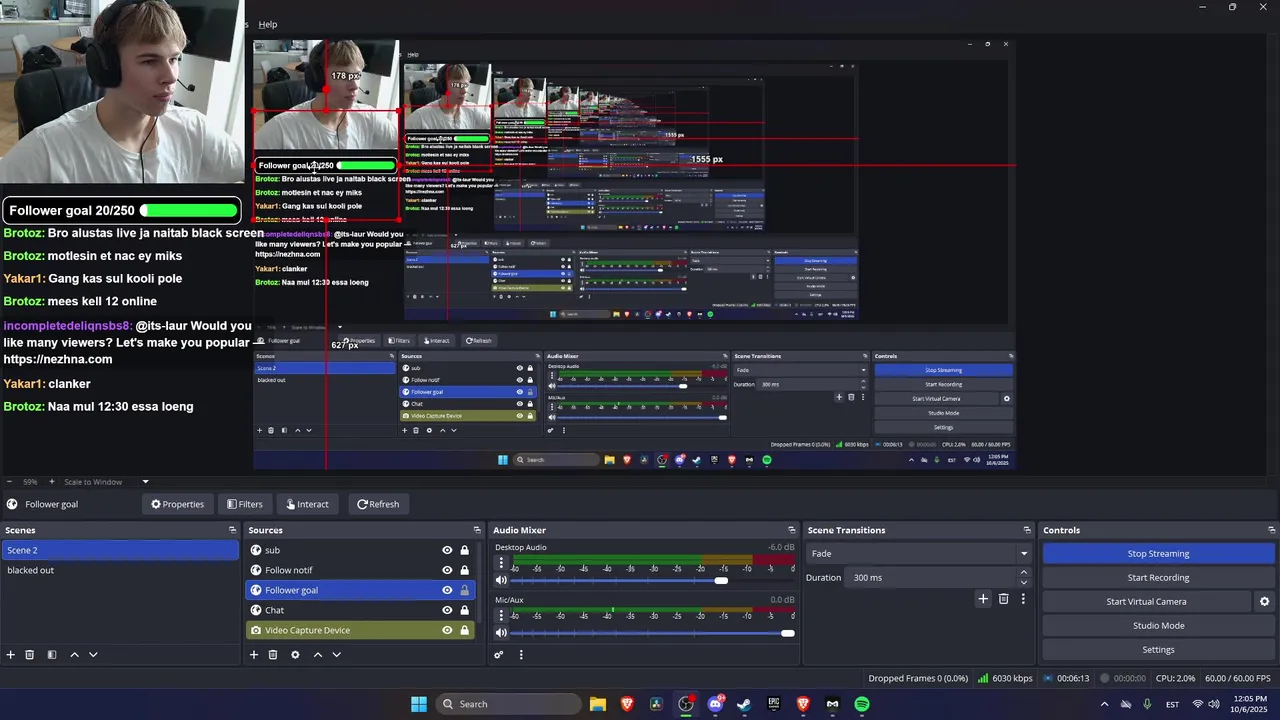Open scene filters icon in Scenes toolbar
The image size is (1280, 720).
click(52, 655)
